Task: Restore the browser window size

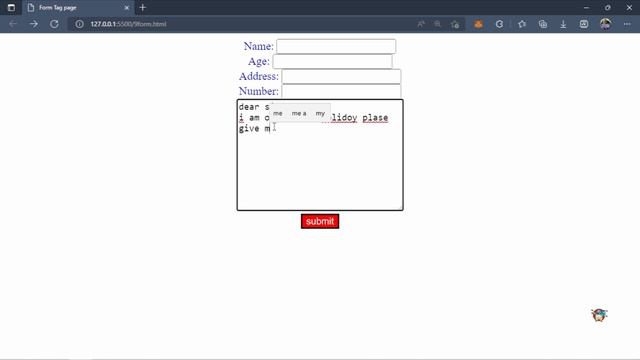Action: pyautogui.click(x=608, y=7)
